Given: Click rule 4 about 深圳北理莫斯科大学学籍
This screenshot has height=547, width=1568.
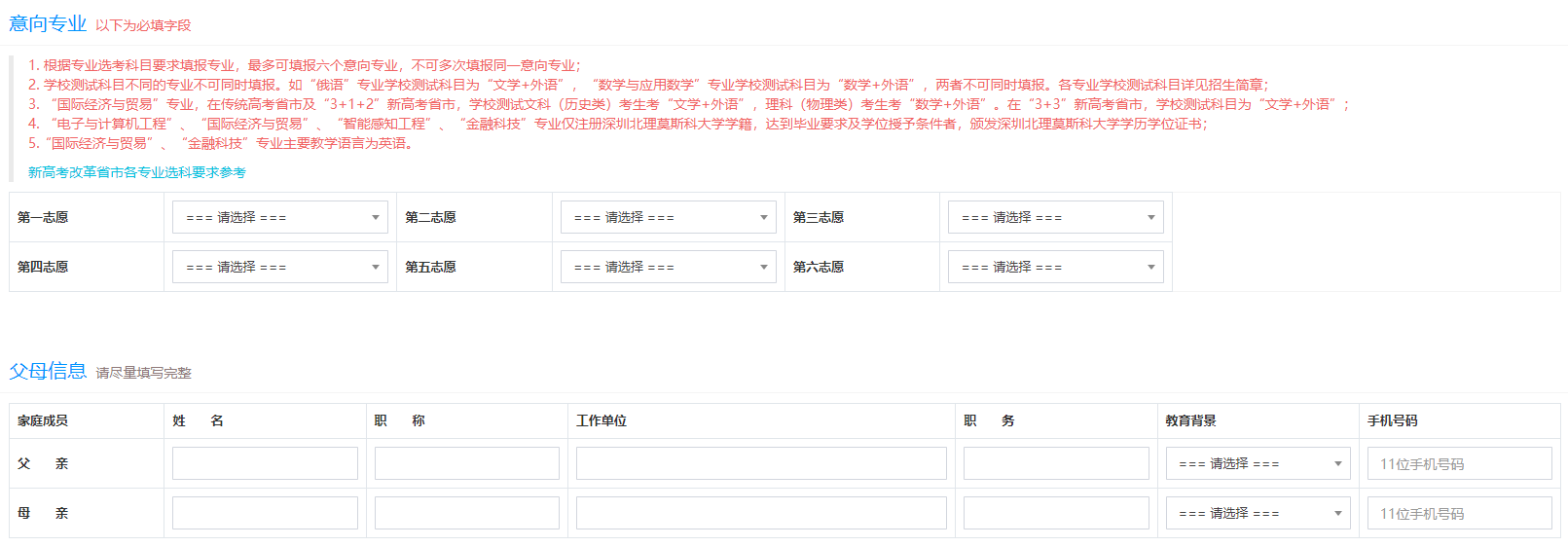Looking at the screenshot, I should pos(618,124).
